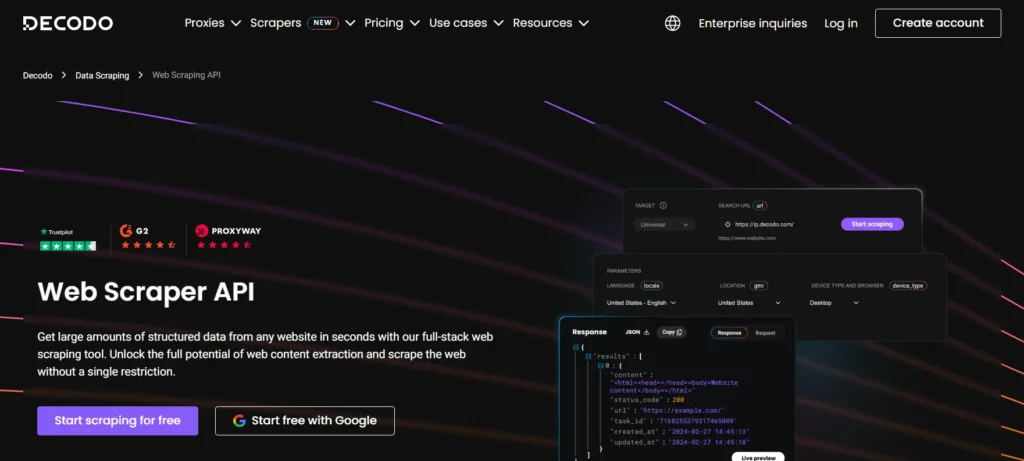Open the Scrapers menu
This screenshot has width=1024, height=461.
coord(302,23)
